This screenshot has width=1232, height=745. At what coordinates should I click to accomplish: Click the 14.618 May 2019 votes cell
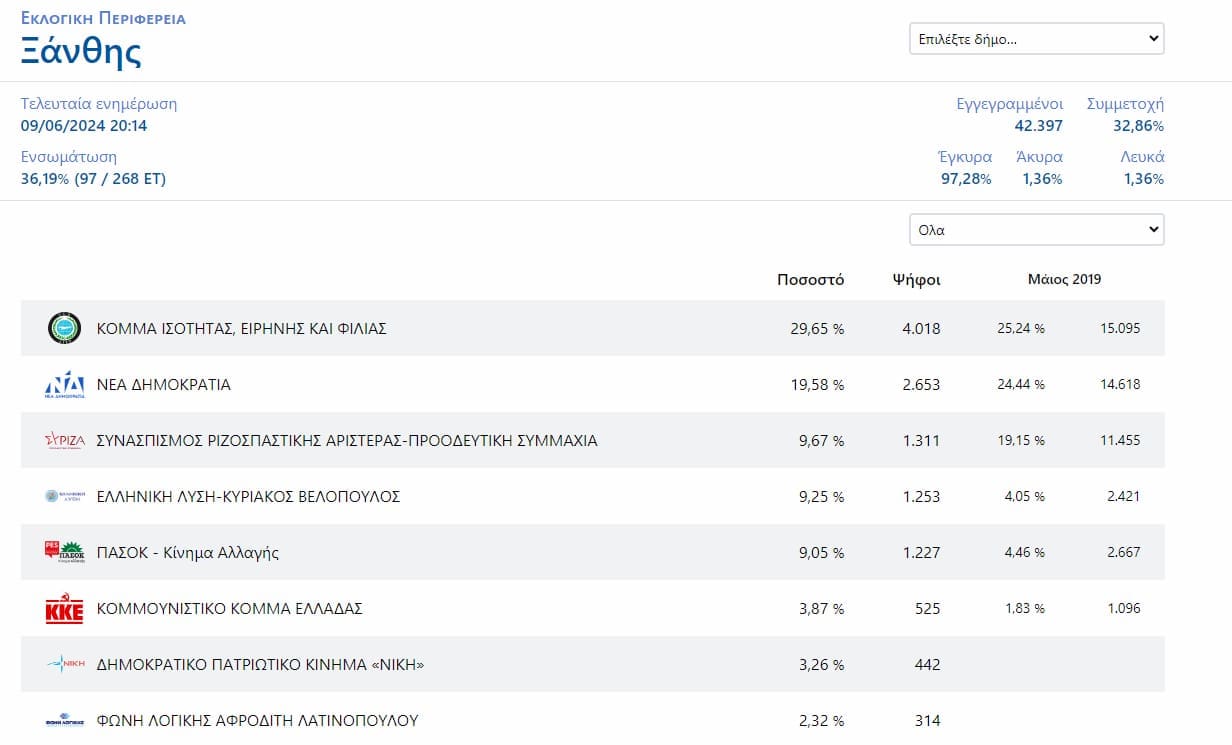coord(1118,384)
